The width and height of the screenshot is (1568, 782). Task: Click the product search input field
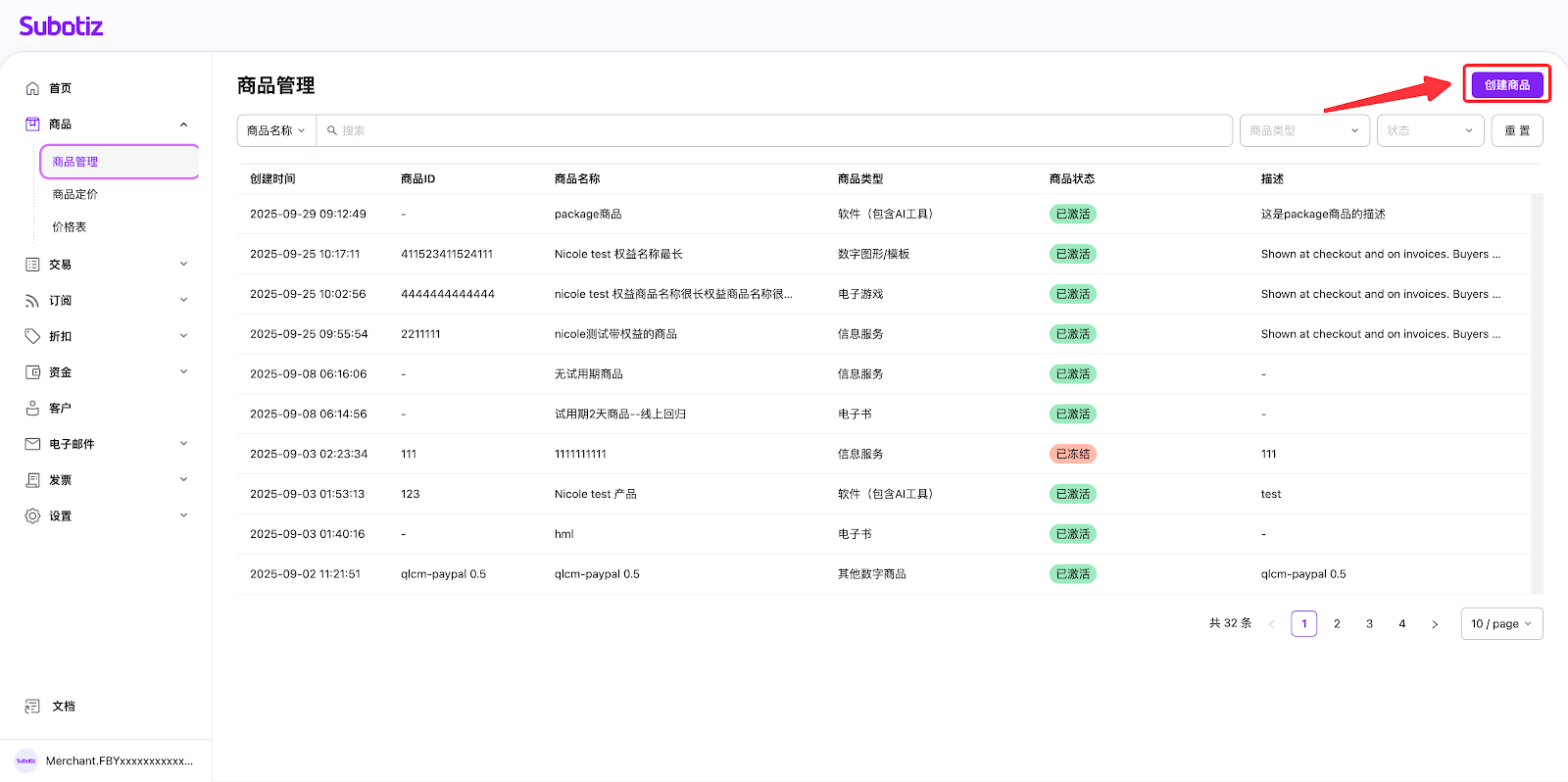tap(774, 130)
